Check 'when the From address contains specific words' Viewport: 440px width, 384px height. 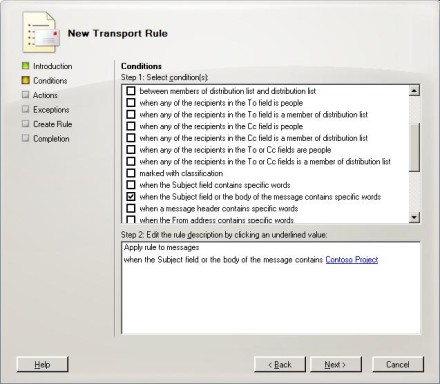tap(131, 220)
